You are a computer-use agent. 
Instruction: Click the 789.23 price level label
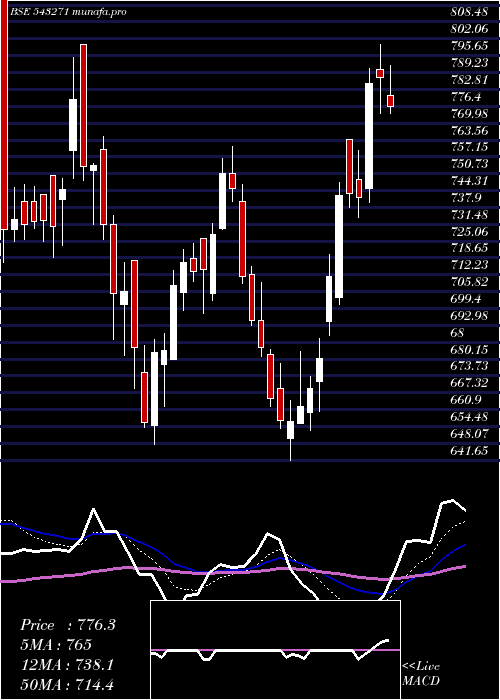click(469, 63)
